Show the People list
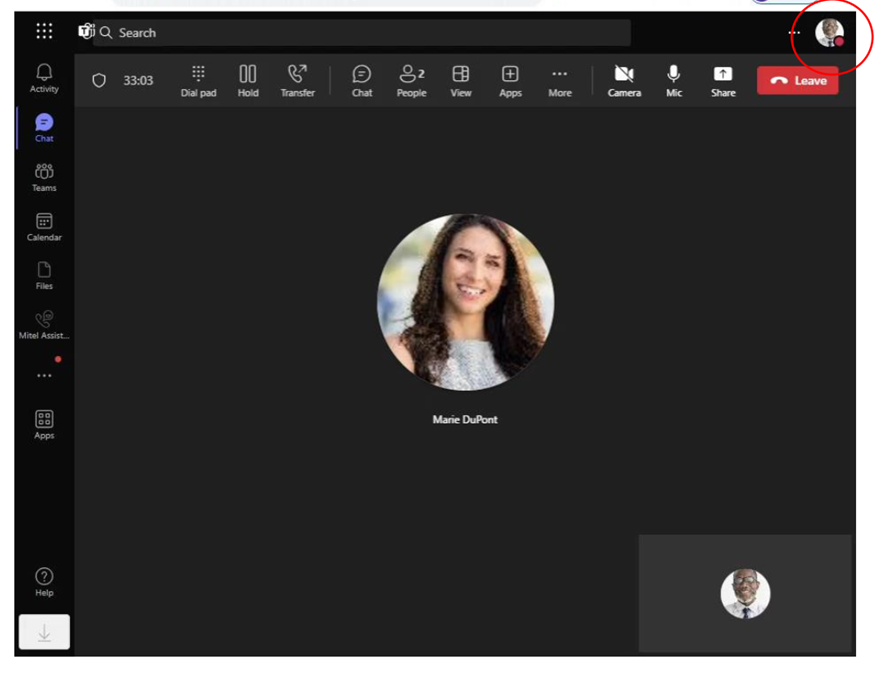This screenshot has height=691, width=881. click(411, 80)
